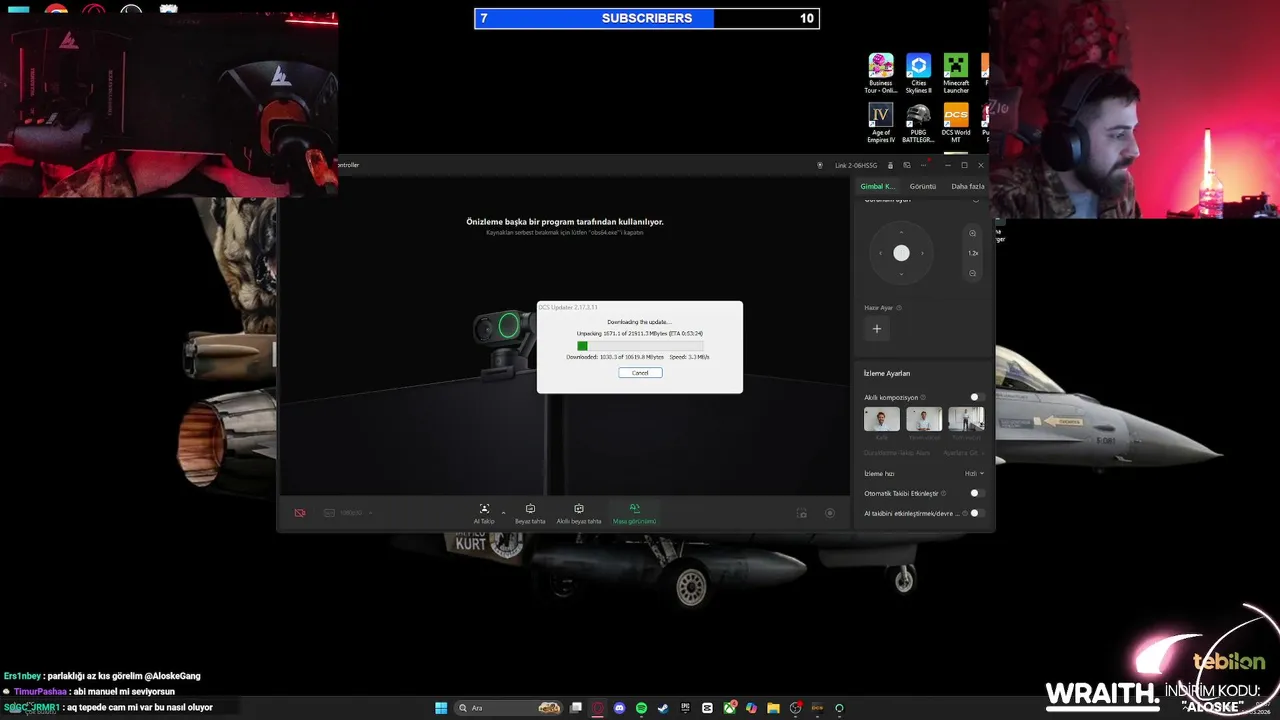Screen dimensions: 1280x720
Task: Add a preset with Hazır Ayar plus button
Action: [876, 329]
